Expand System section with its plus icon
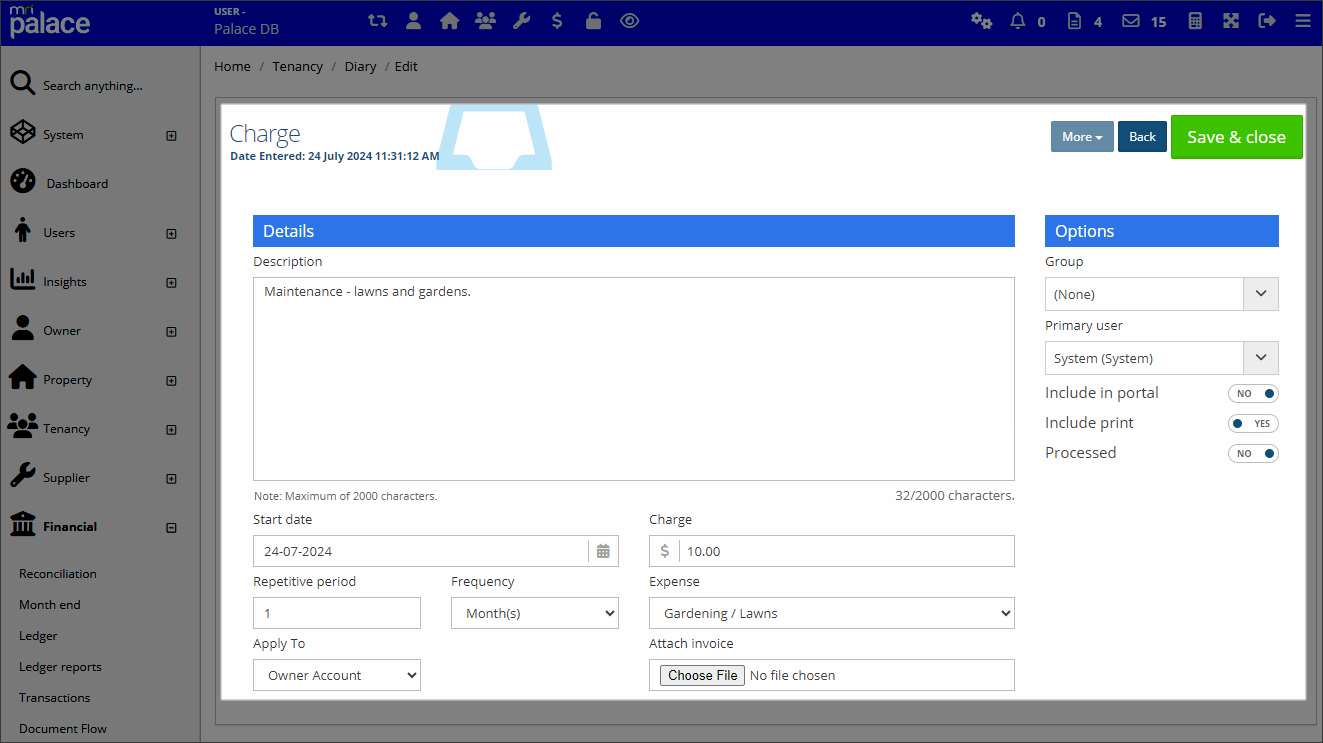The image size is (1323, 743). pos(171,135)
